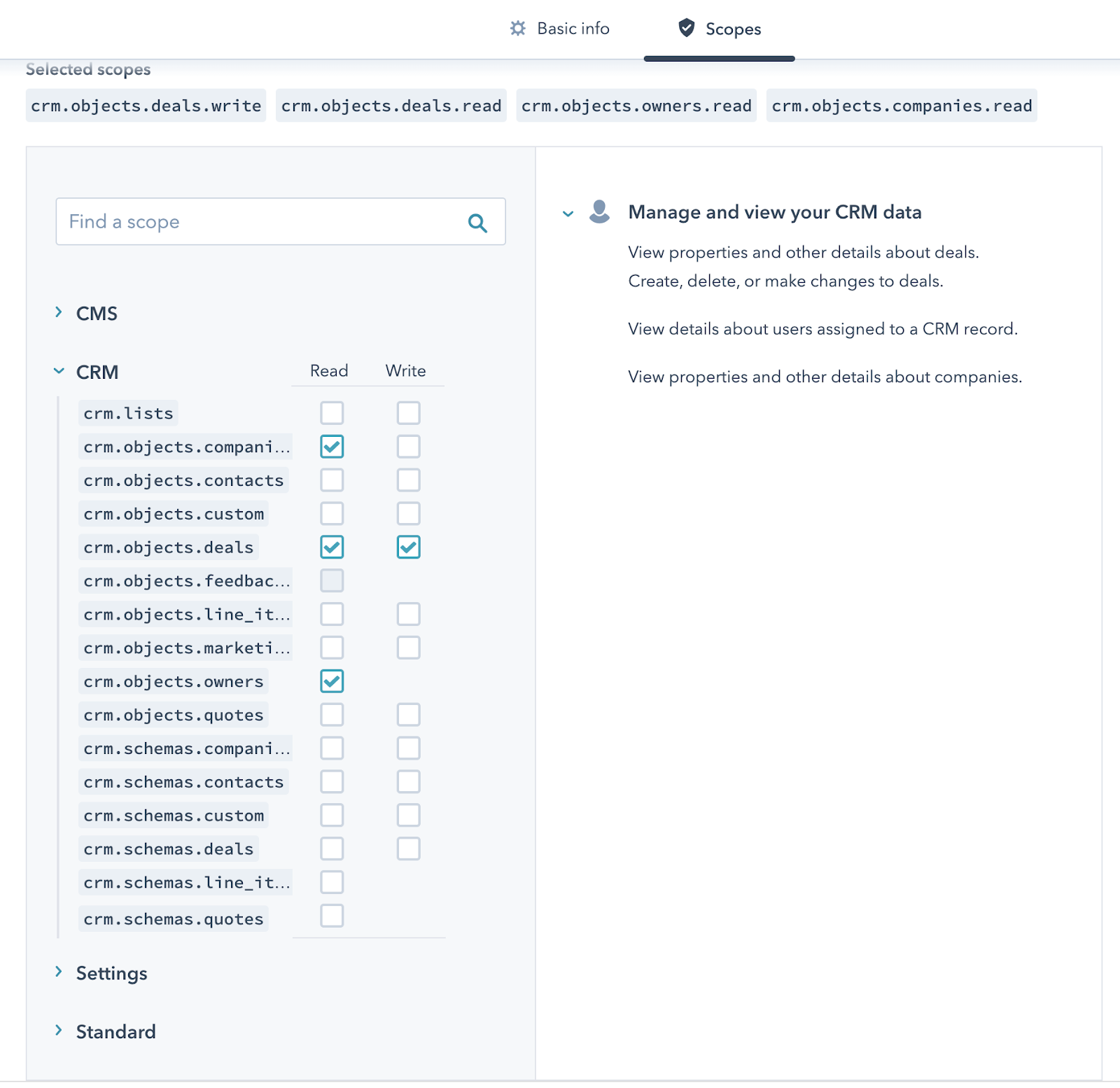Select the crm.objects.quotes scope label
Viewport: 1120px width, 1088px height.
coord(174,715)
